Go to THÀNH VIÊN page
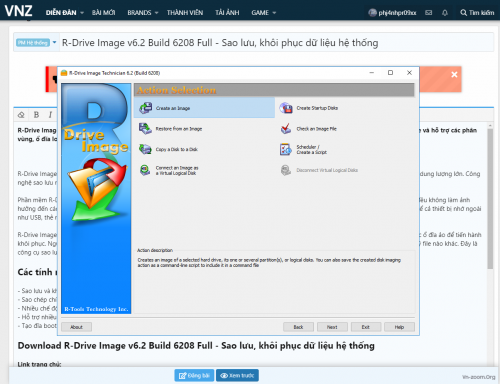Screen dimensions: 500x384 click(x=185, y=13)
